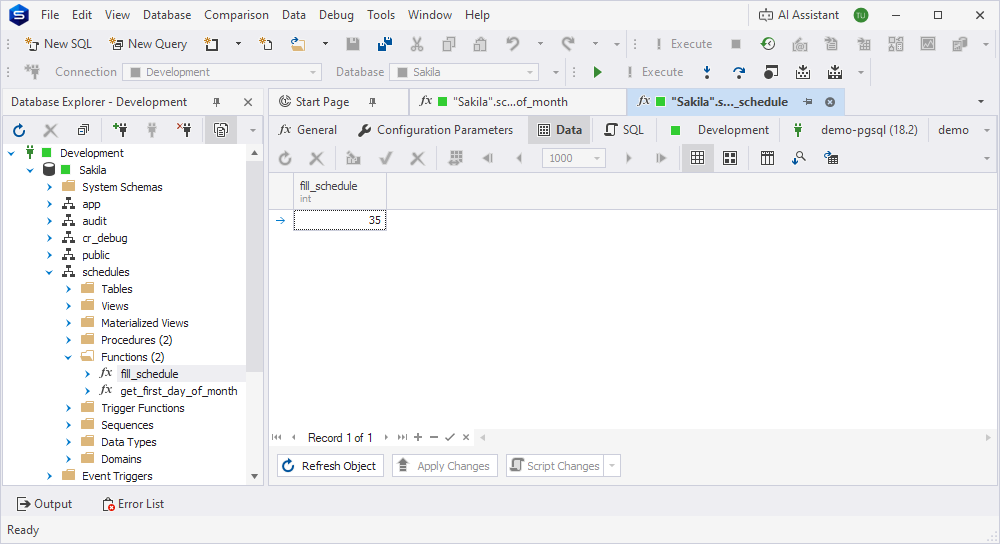Collapse the schedules schema node
The width and height of the screenshot is (1000, 544).
click(50, 272)
